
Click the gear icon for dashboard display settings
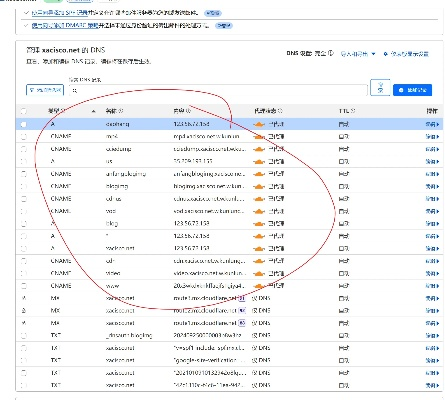(x=386, y=54)
